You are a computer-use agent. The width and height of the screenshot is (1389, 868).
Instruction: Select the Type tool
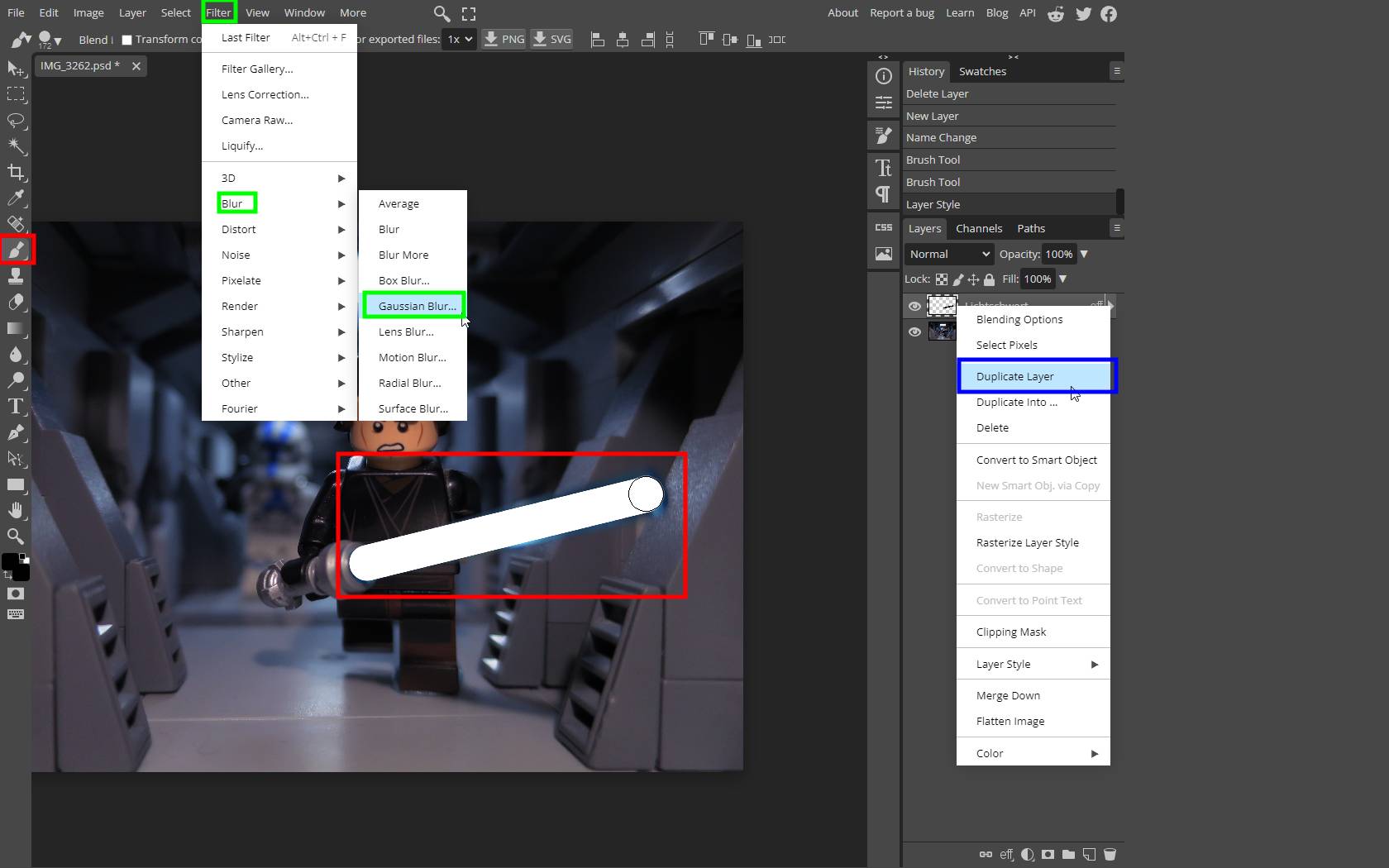tap(16, 406)
